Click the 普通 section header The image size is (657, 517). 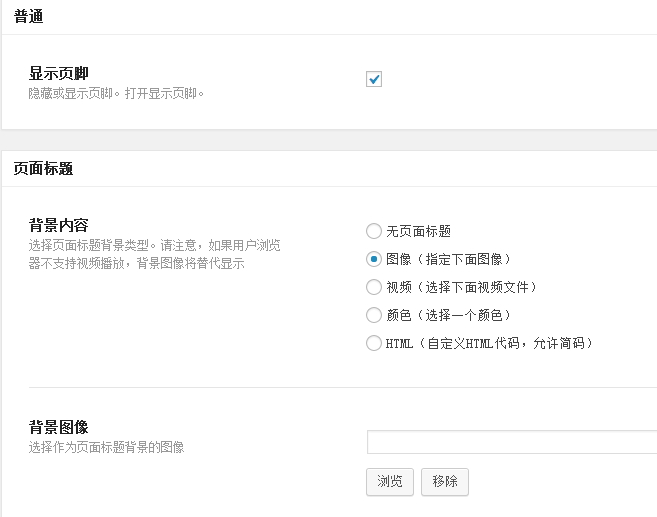(28, 17)
